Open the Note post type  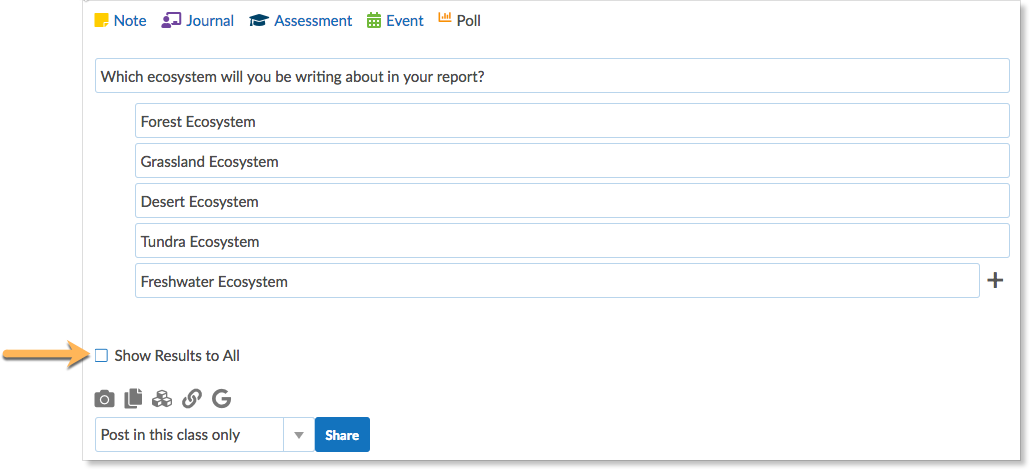click(120, 21)
